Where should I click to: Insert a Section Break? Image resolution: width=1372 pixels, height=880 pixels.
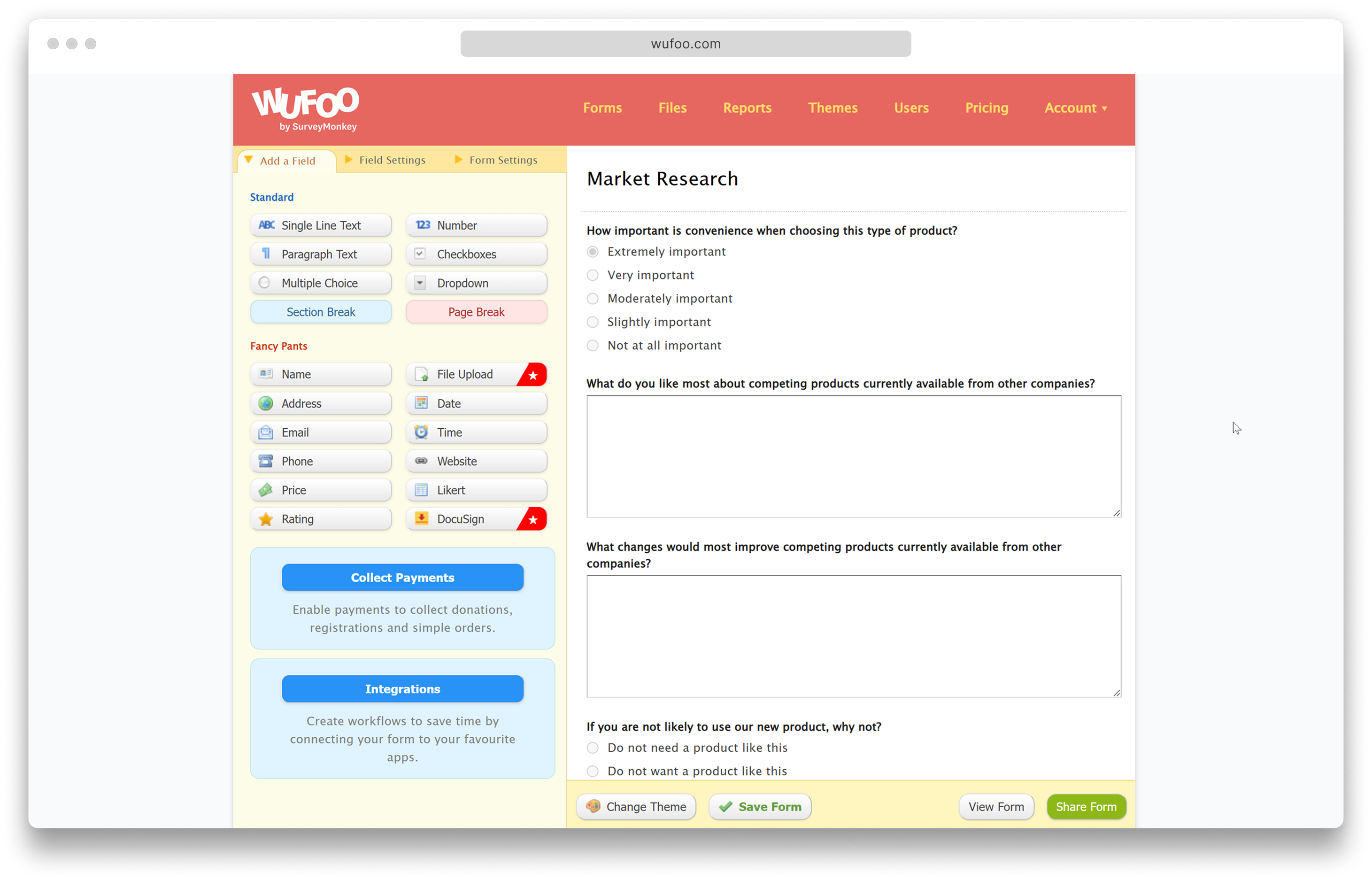click(321, 312)
